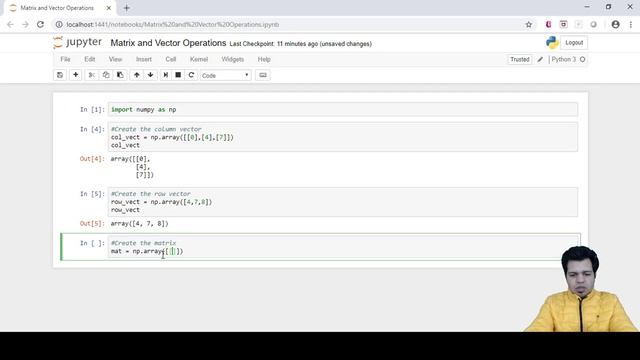
Task: Click the empty In [ ]: prompt label
Action: (92, 243)
